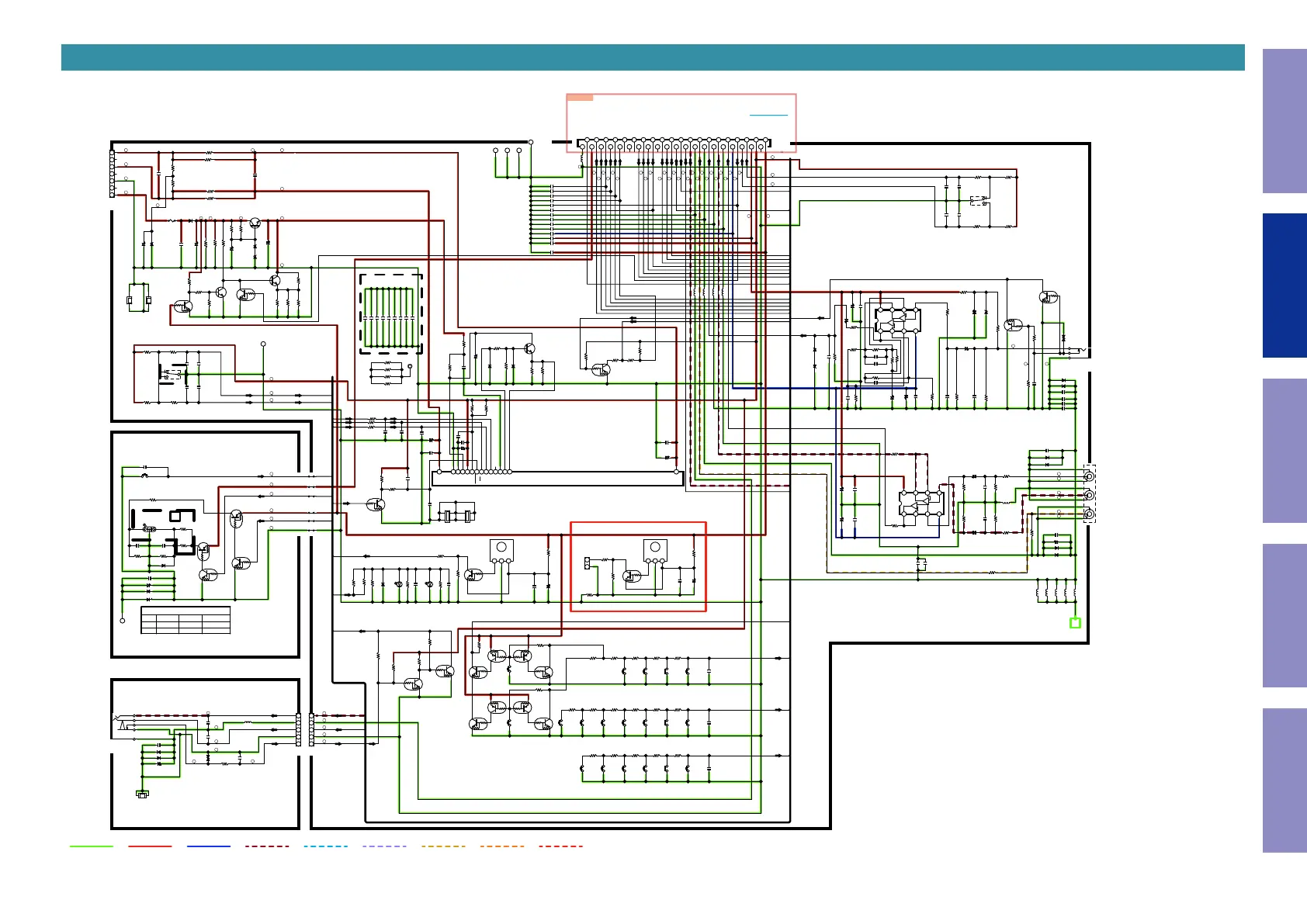The height and width of the screenshot is (924, 1307).
Task: Open the bottommost purple side tab
Action: click(x=1284, y=780)
